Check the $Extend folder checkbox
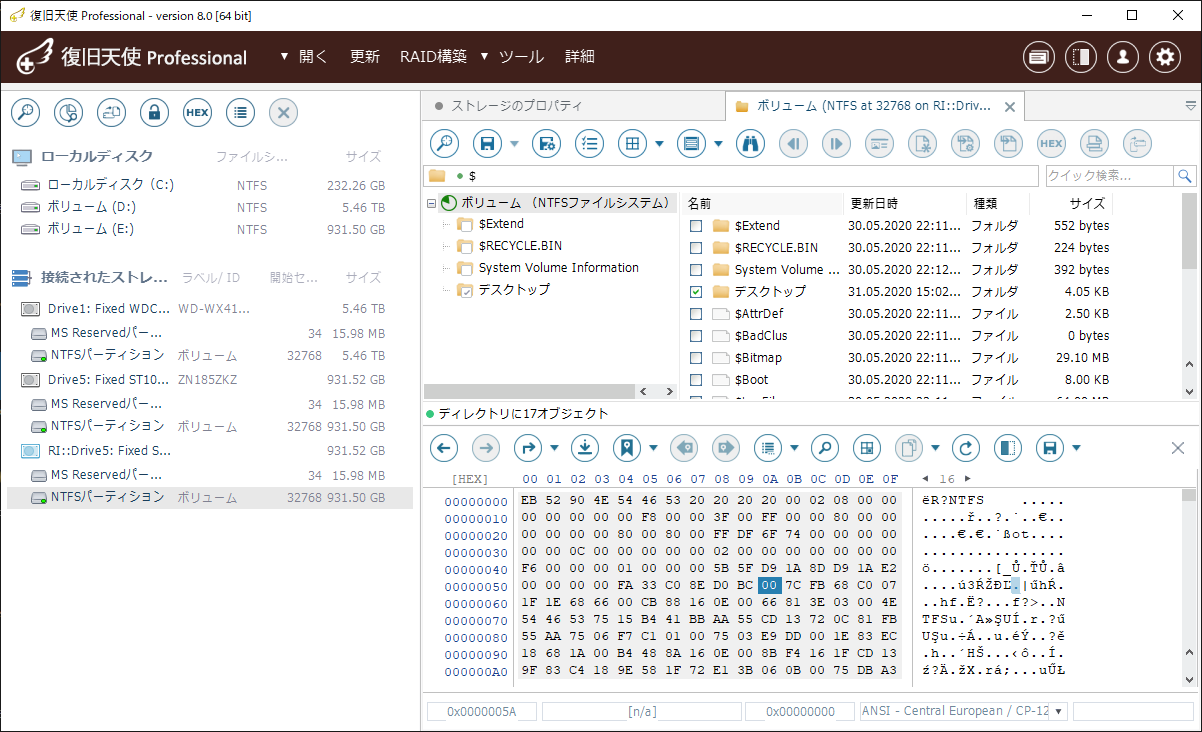Screen dimensions: 1202x732 click(696, 226)
